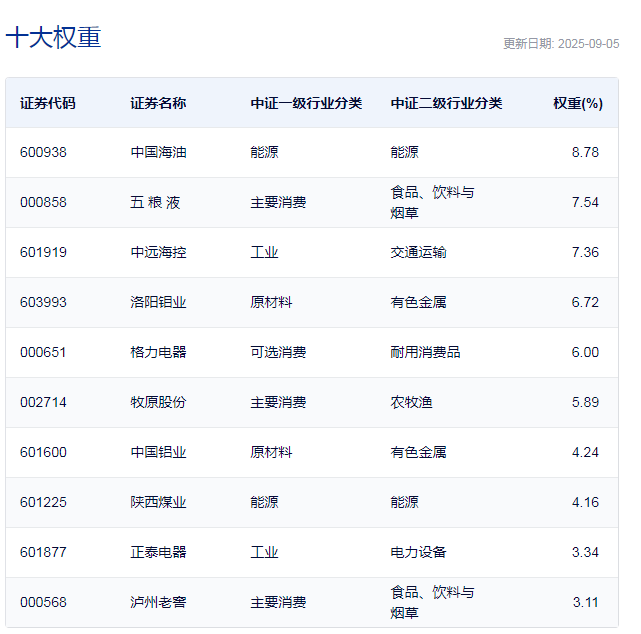This screenshot has width=641, height=634.
Task: Click the 电力设备 industry cell
Action: point(418,552)
